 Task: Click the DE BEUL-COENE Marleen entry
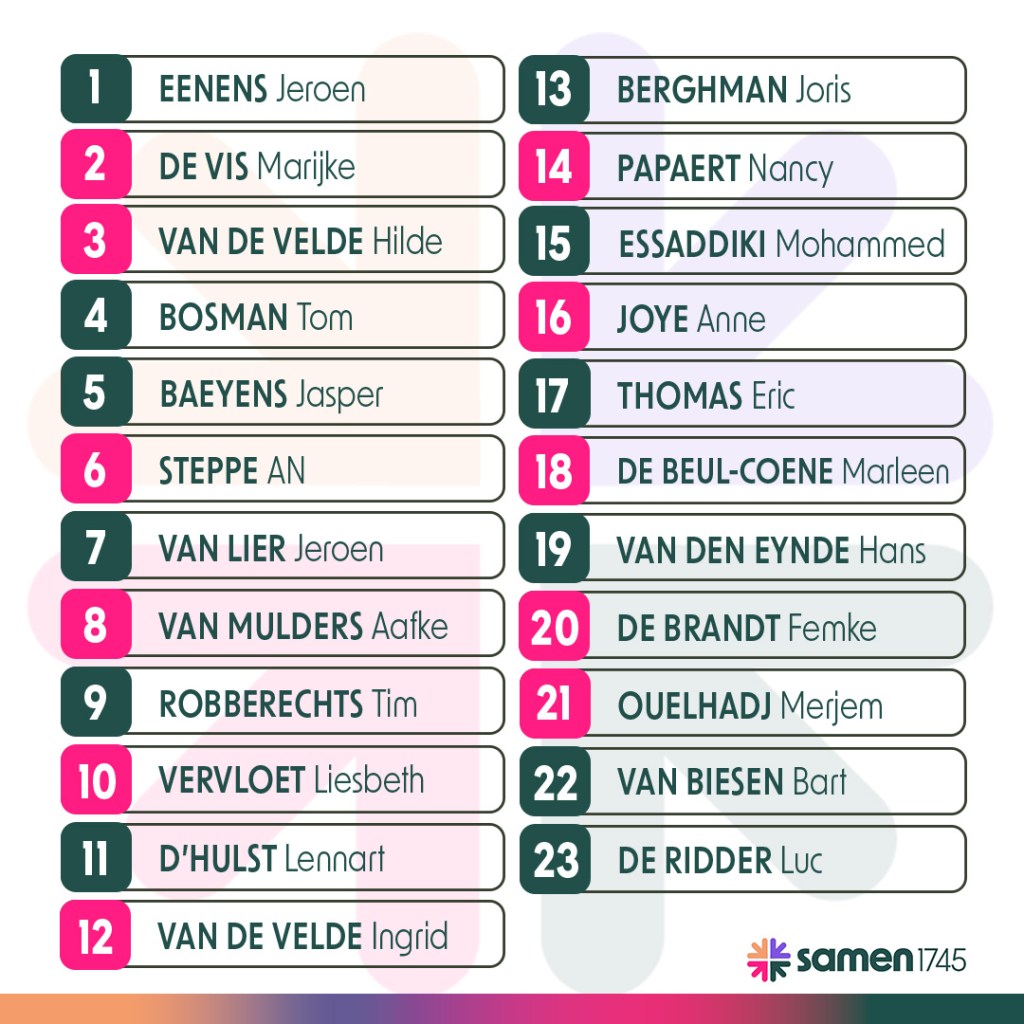pos(783,470)
